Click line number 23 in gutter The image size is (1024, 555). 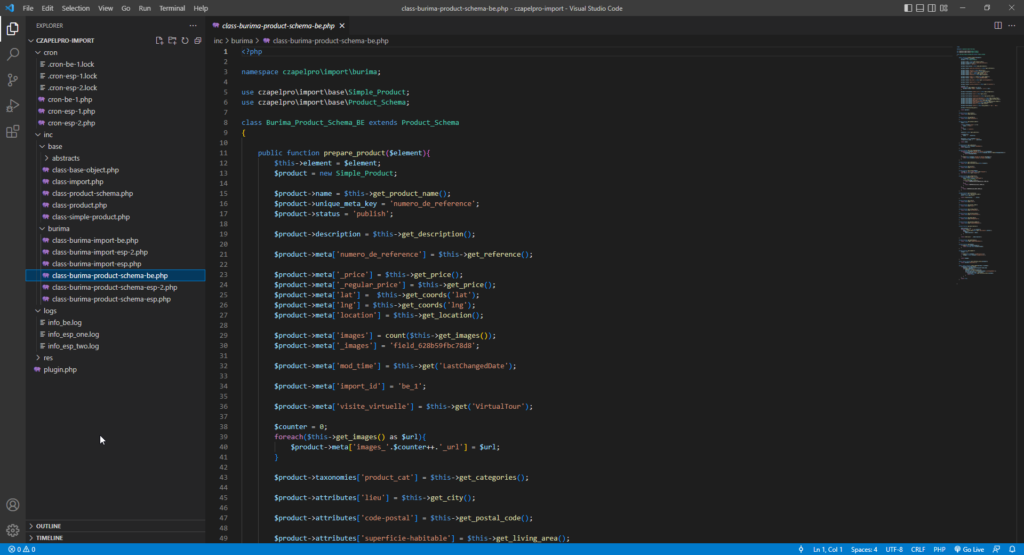223,275
